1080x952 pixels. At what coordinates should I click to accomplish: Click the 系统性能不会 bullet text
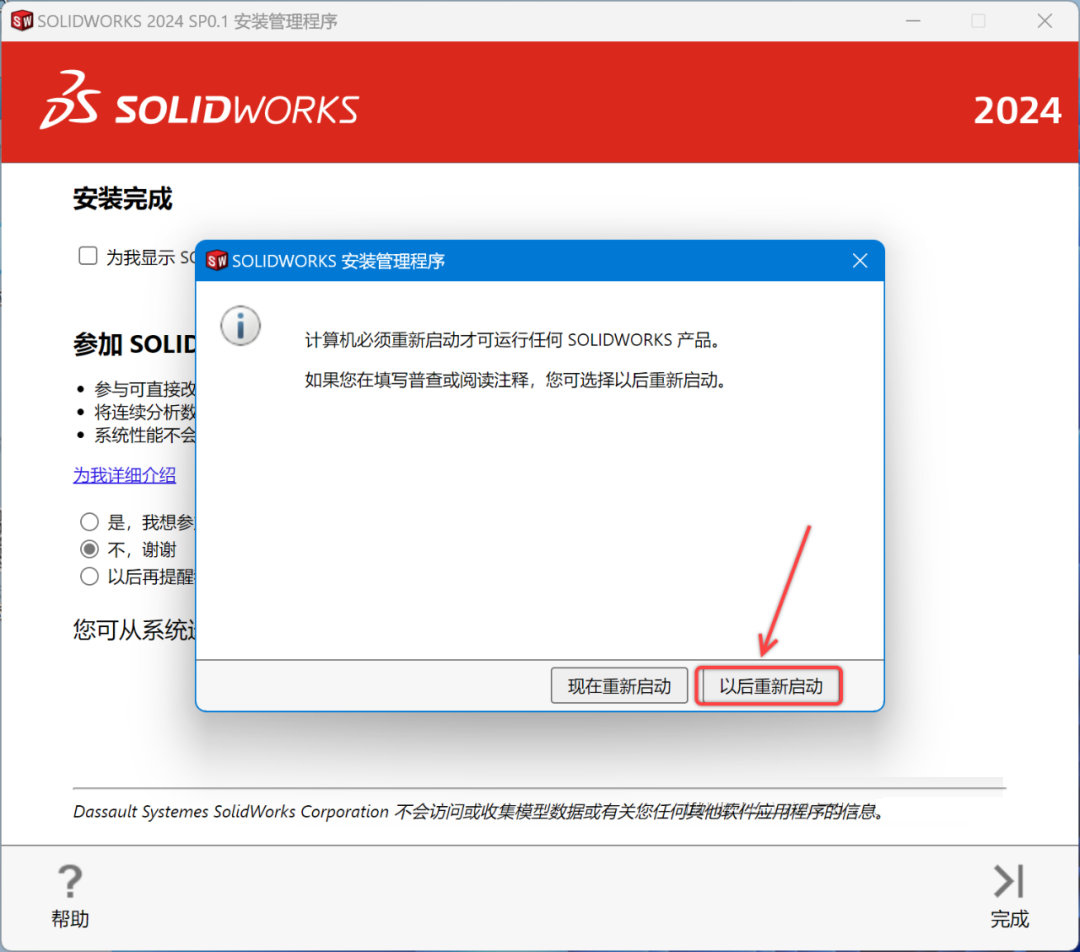(x=145, y=435)
